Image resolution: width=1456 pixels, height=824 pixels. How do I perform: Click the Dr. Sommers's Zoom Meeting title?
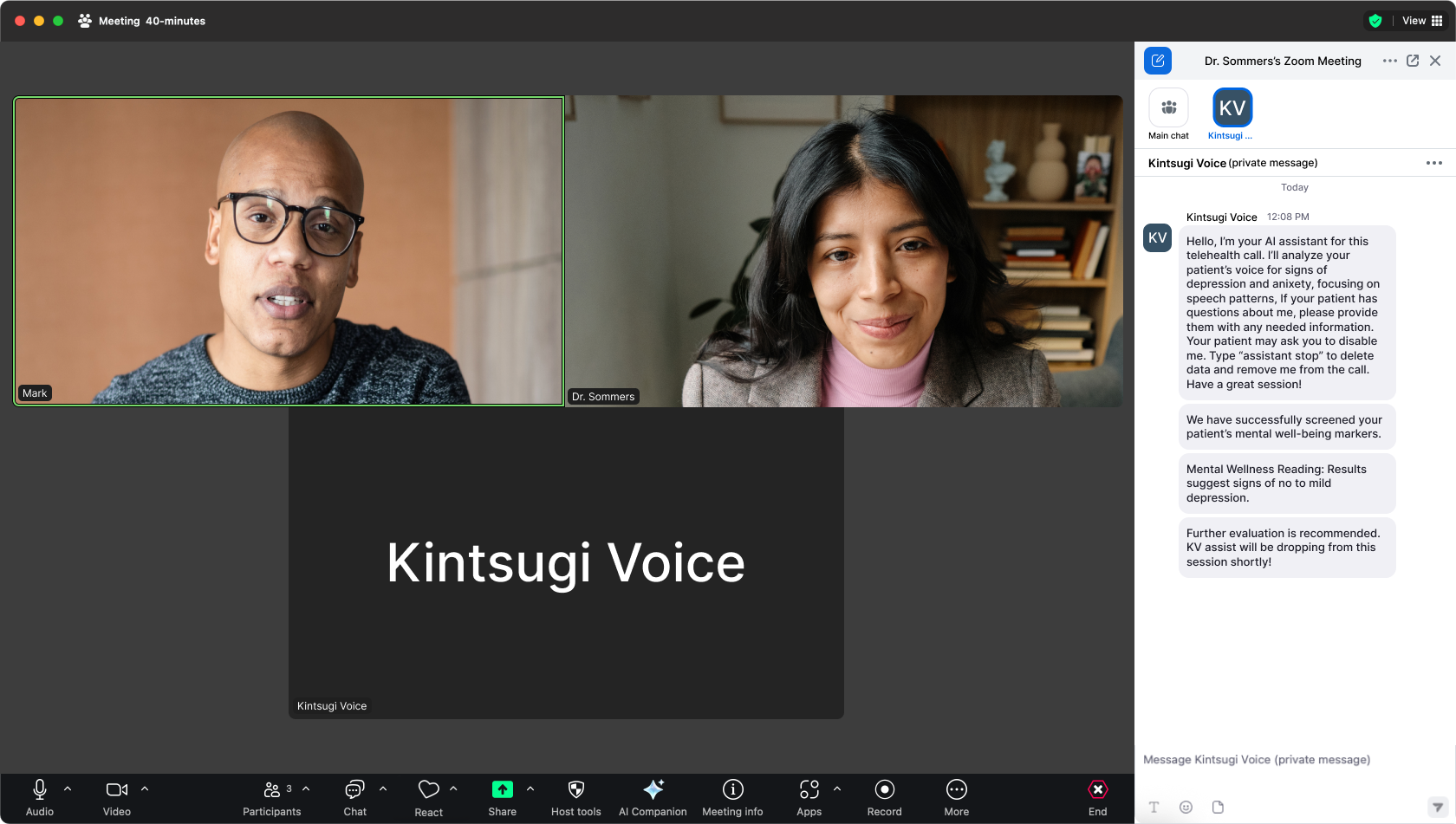tap(1283, 61)
